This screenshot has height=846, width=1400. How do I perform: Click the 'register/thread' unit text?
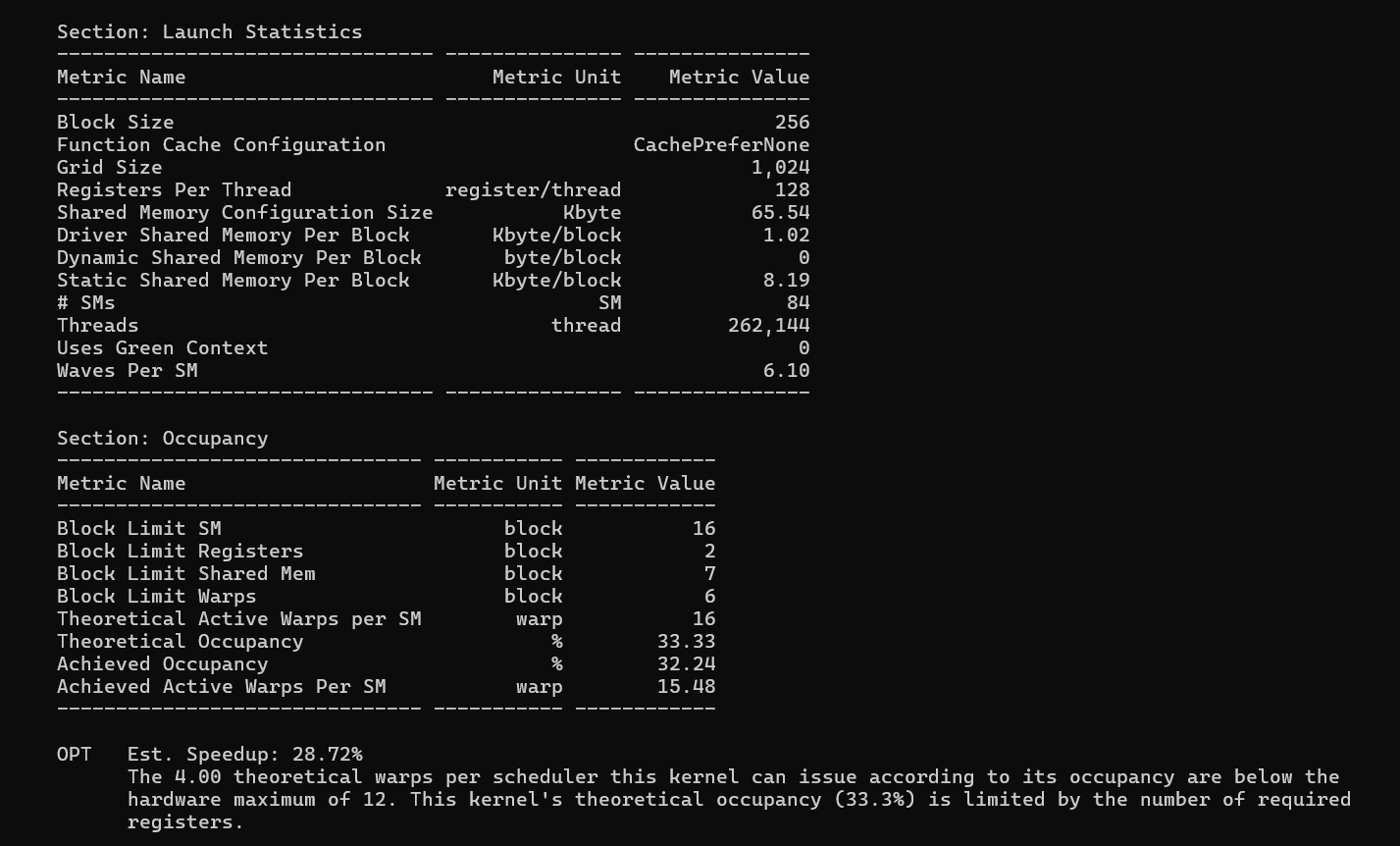pyautogui.click(x=533, y=190)
